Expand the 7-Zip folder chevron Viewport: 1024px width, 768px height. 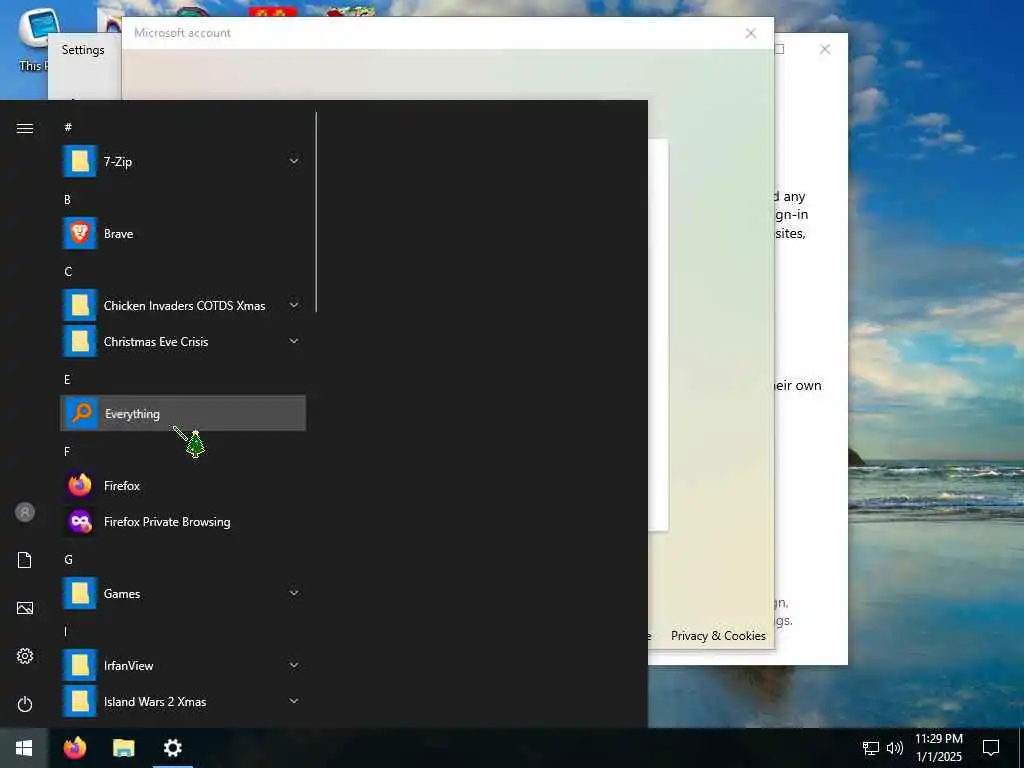(294, 161)
